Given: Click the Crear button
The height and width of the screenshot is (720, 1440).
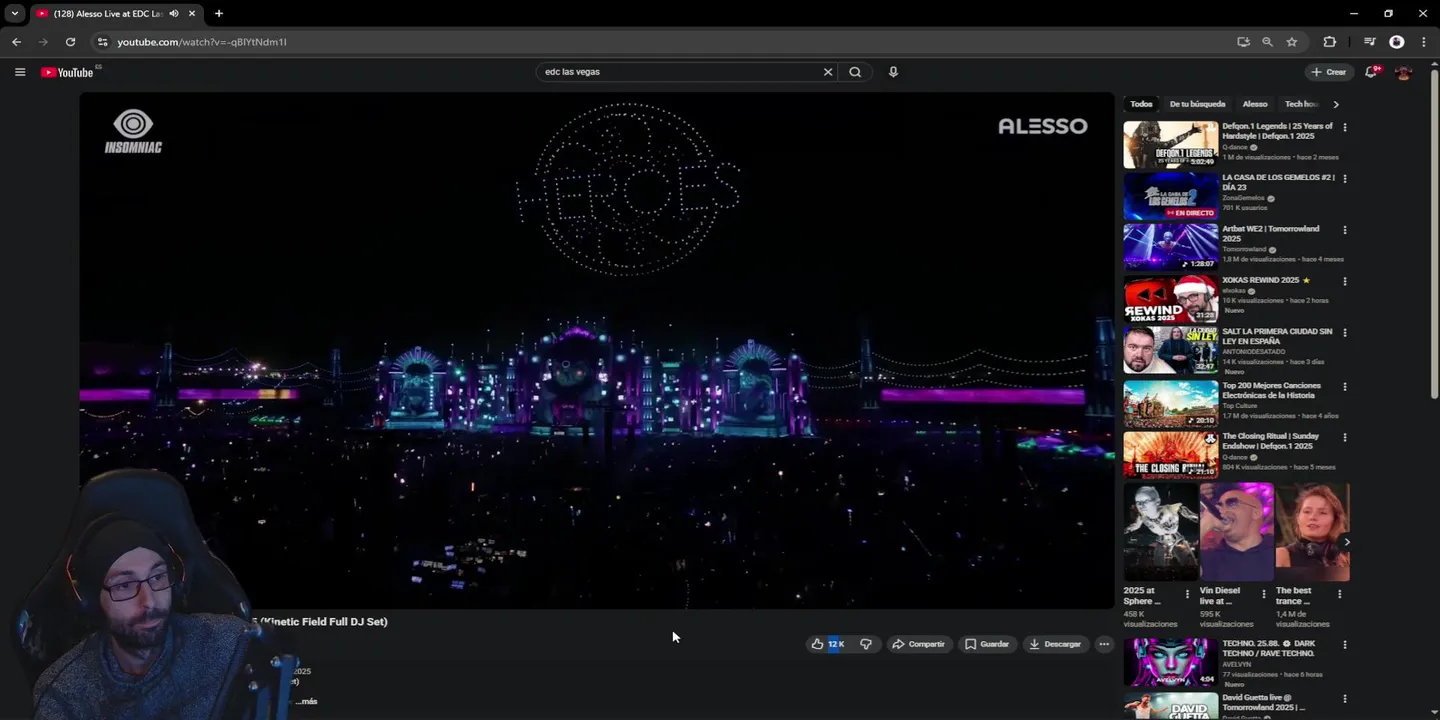Looking at the screenshot, I should pyautogui.click(x=1329, y=72).
